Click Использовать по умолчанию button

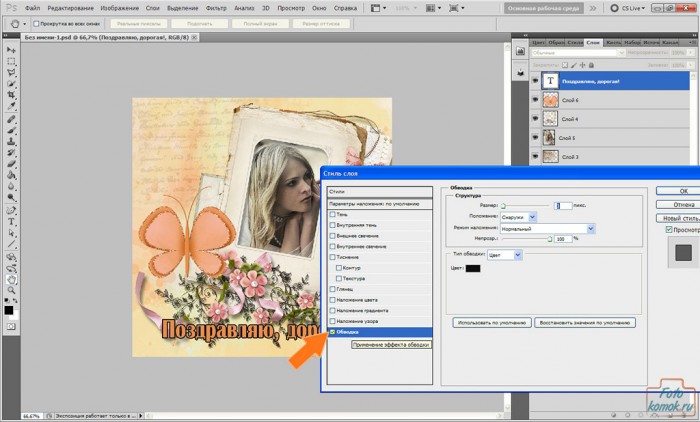point(492,322)
